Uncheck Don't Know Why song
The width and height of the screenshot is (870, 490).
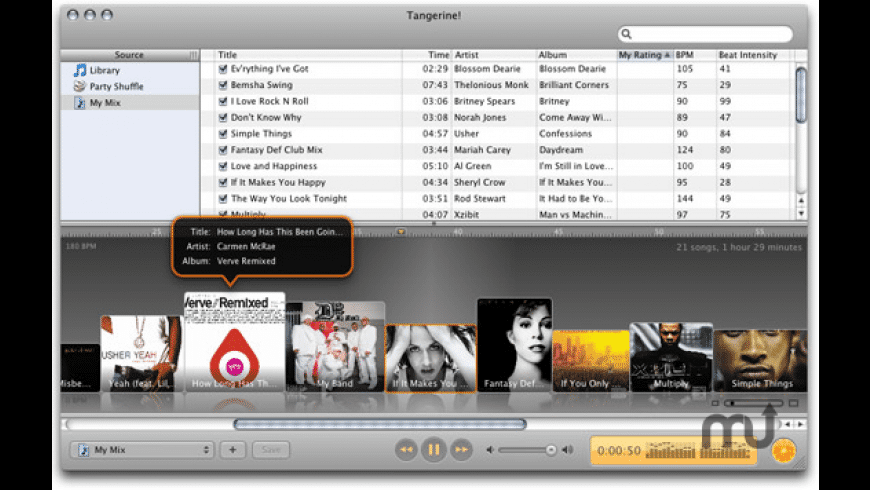click(222, 118)
